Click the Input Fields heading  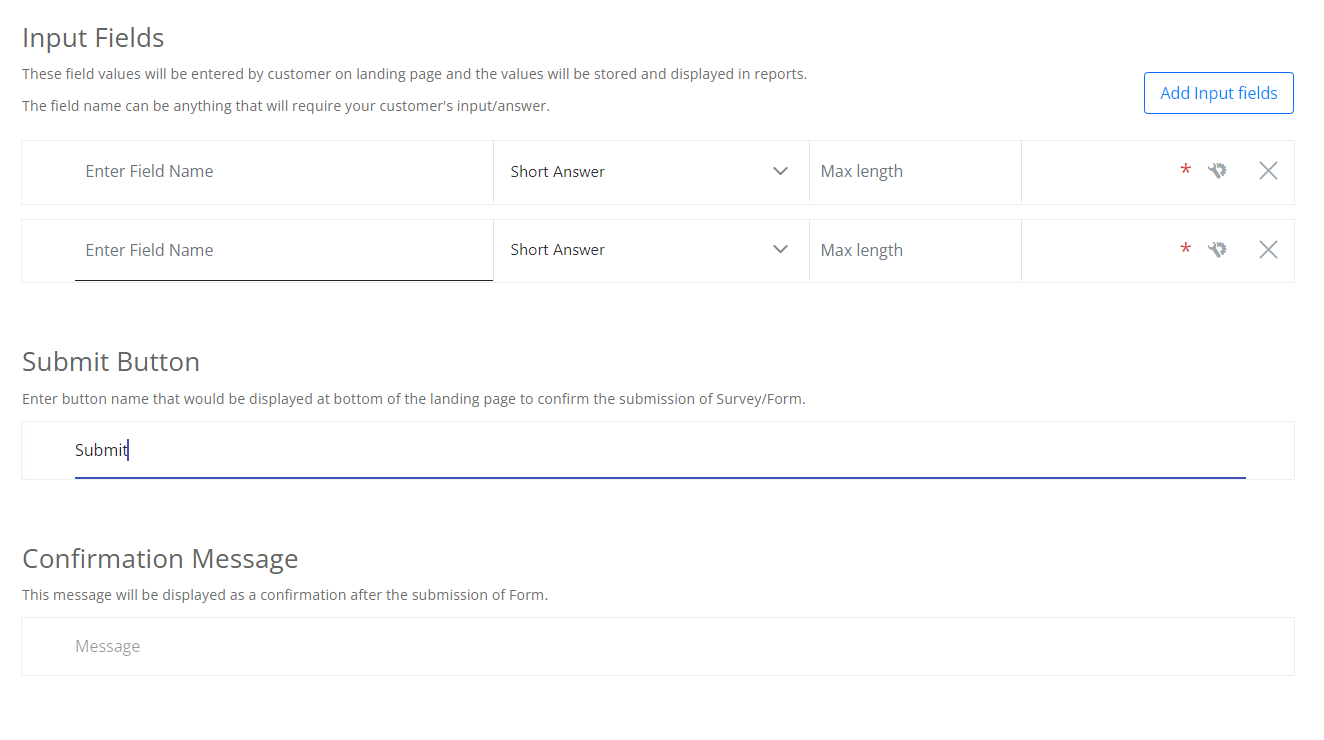coord(93,38)
